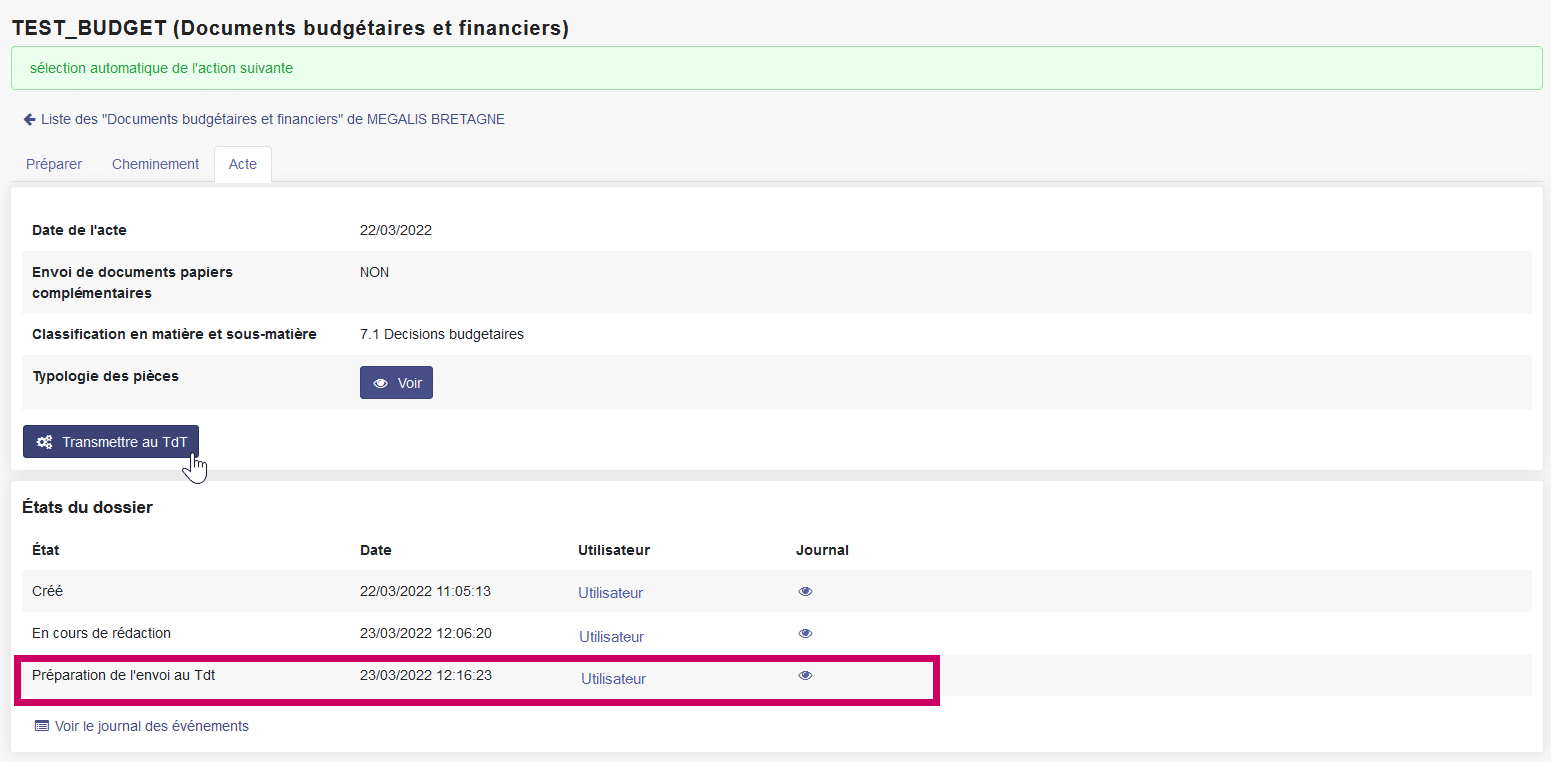Open the Cheminement tab
Screen dimensions: 1551x762
coord(155,164)
